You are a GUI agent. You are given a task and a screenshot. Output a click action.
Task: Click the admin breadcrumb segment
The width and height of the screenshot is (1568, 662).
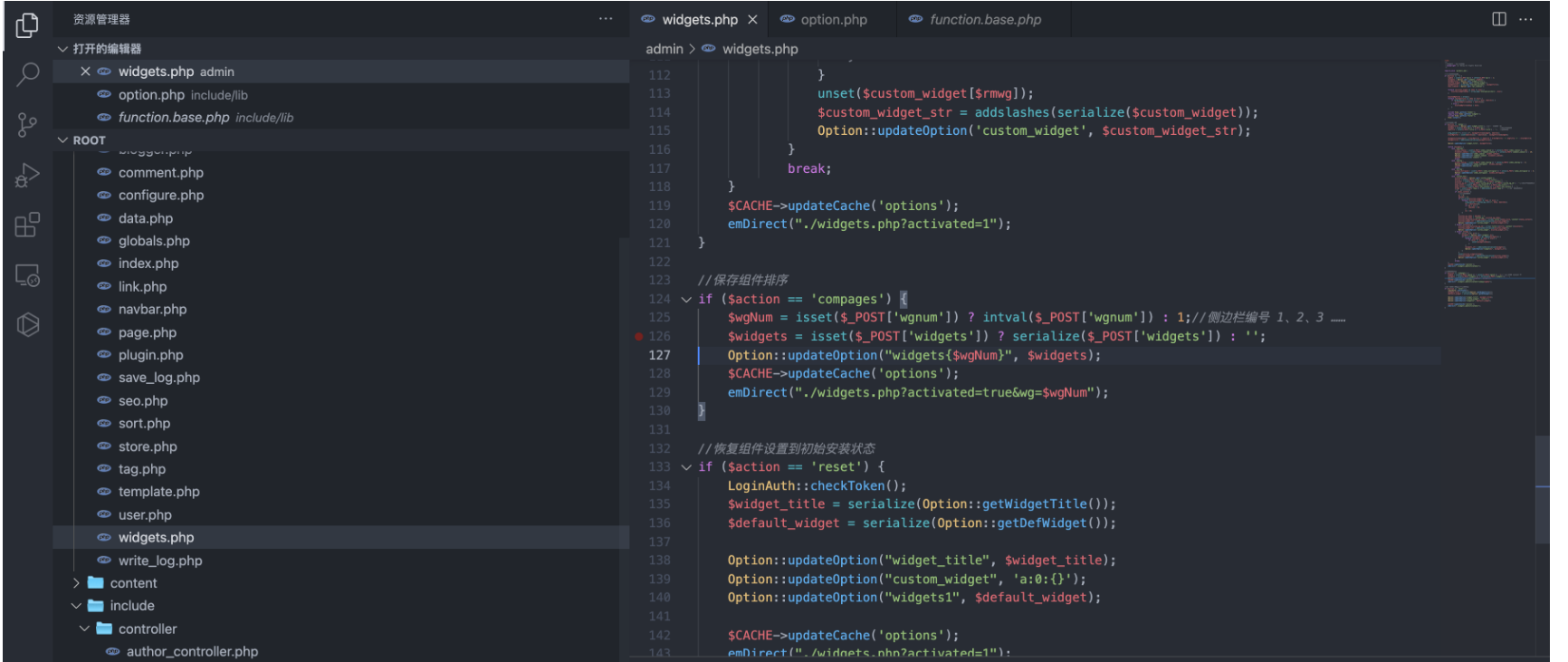(664, 49)
